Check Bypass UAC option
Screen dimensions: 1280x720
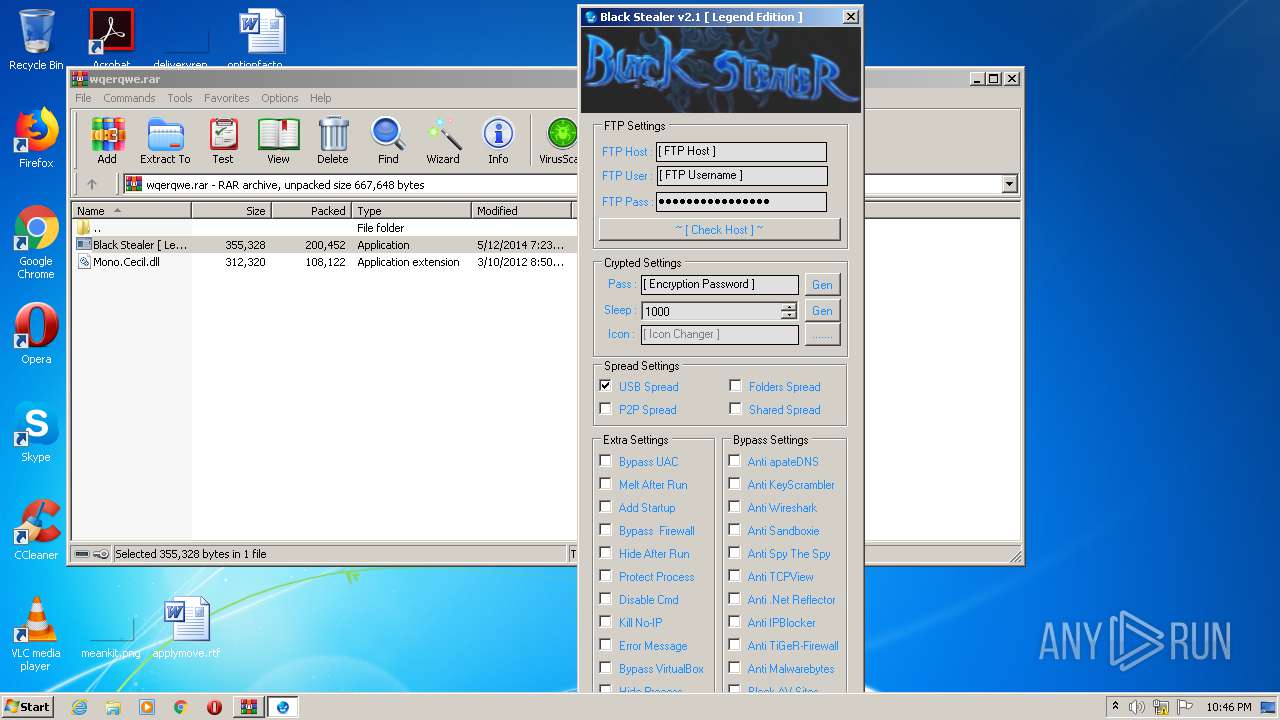[605, 461]
